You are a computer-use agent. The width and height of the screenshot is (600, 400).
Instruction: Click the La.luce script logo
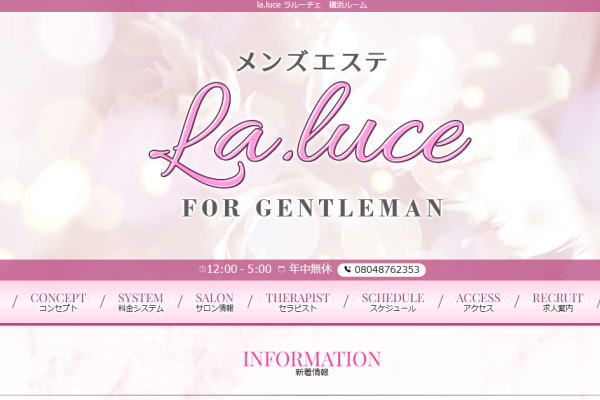coord(310,134)
